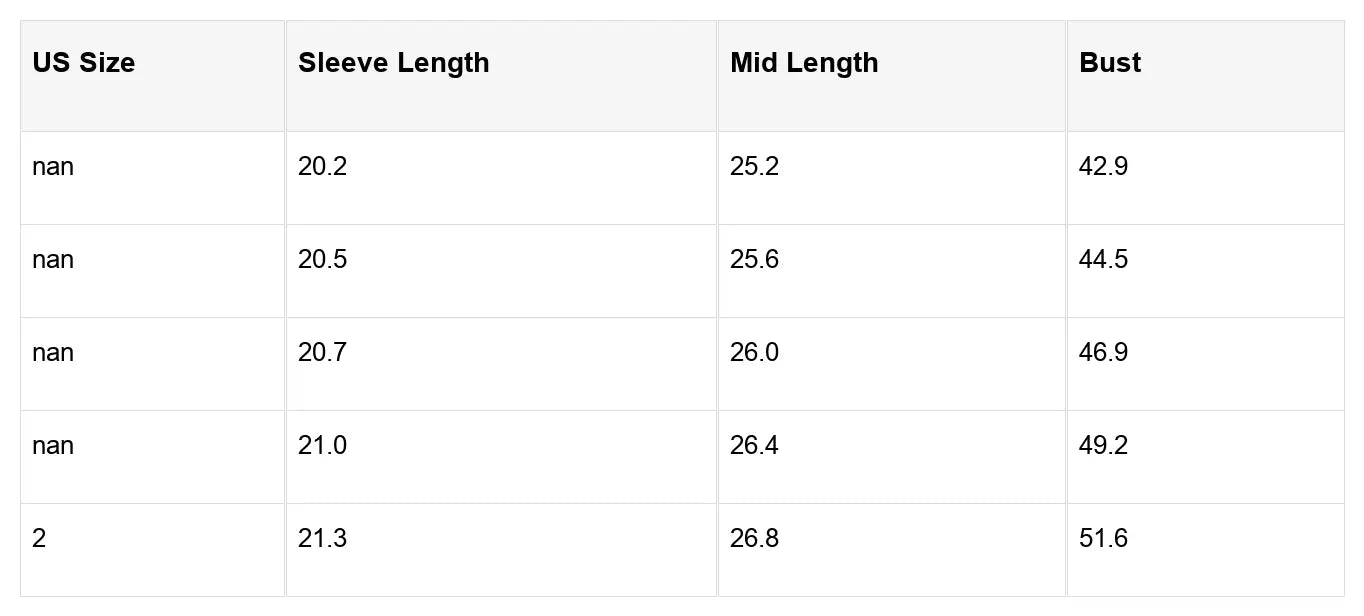1364x616 pixels.
Task: Click the US Size column header
Action: click(84, 63)
